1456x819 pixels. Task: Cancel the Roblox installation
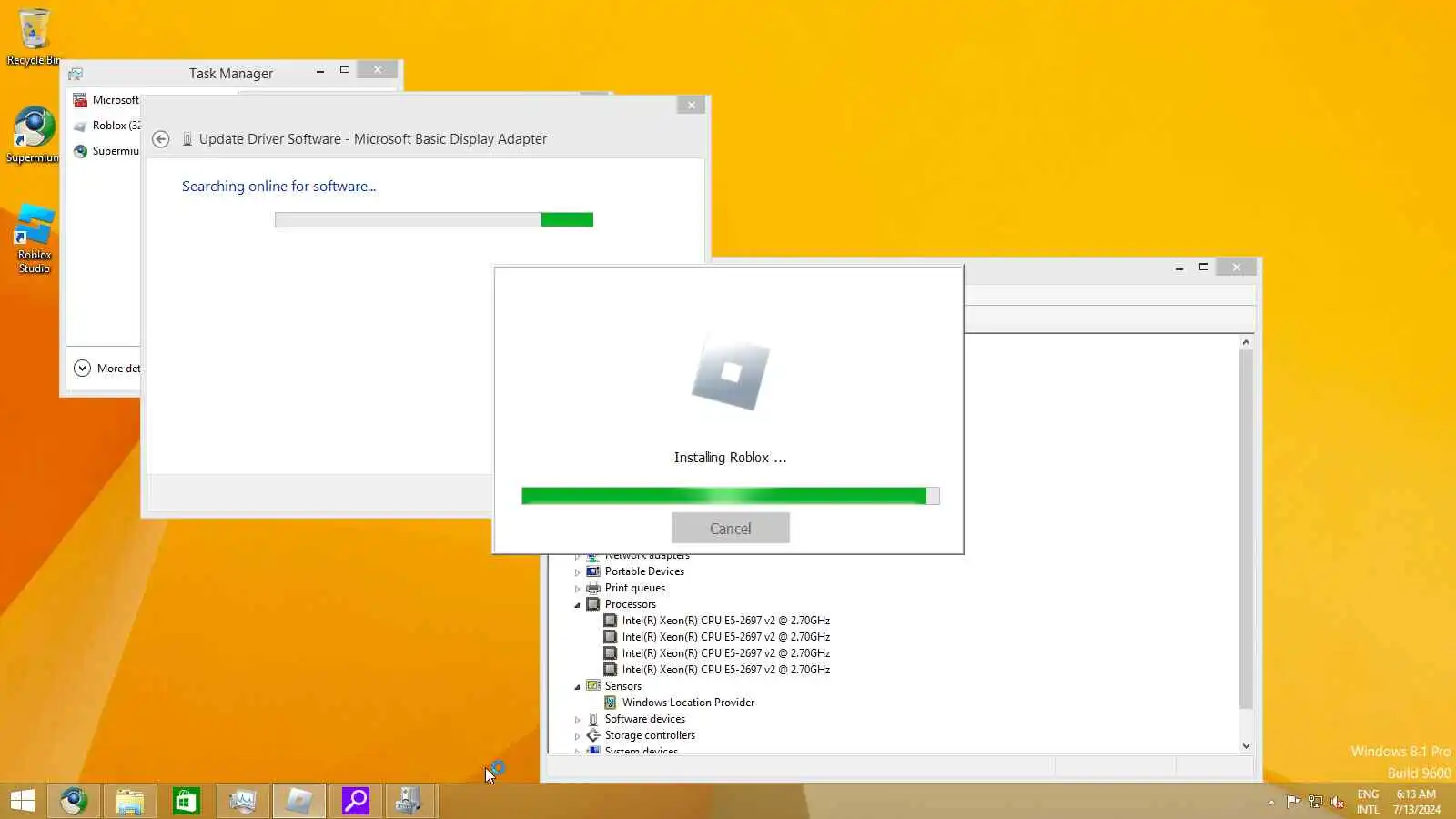point(731,529)
